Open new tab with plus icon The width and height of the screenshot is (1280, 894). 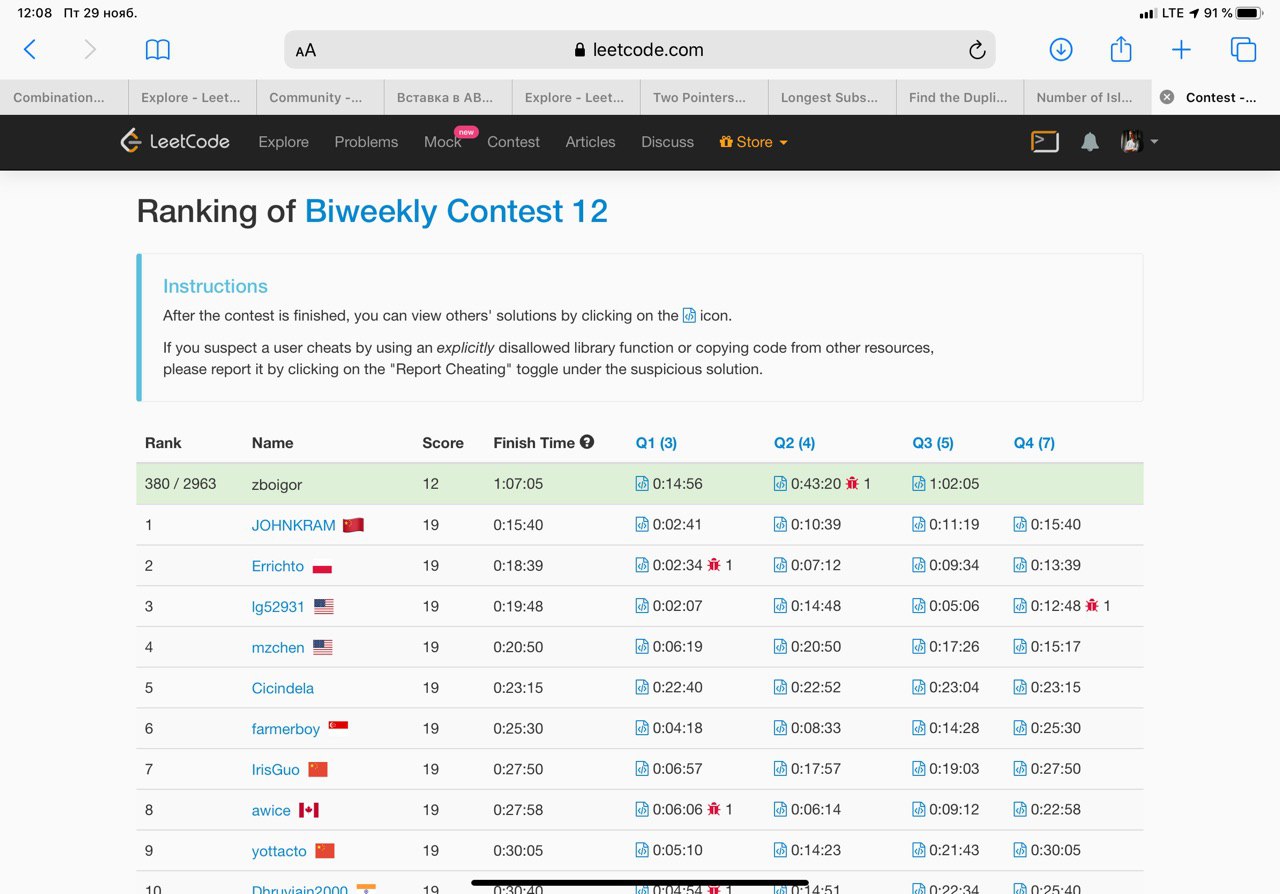coord(1181,49)
